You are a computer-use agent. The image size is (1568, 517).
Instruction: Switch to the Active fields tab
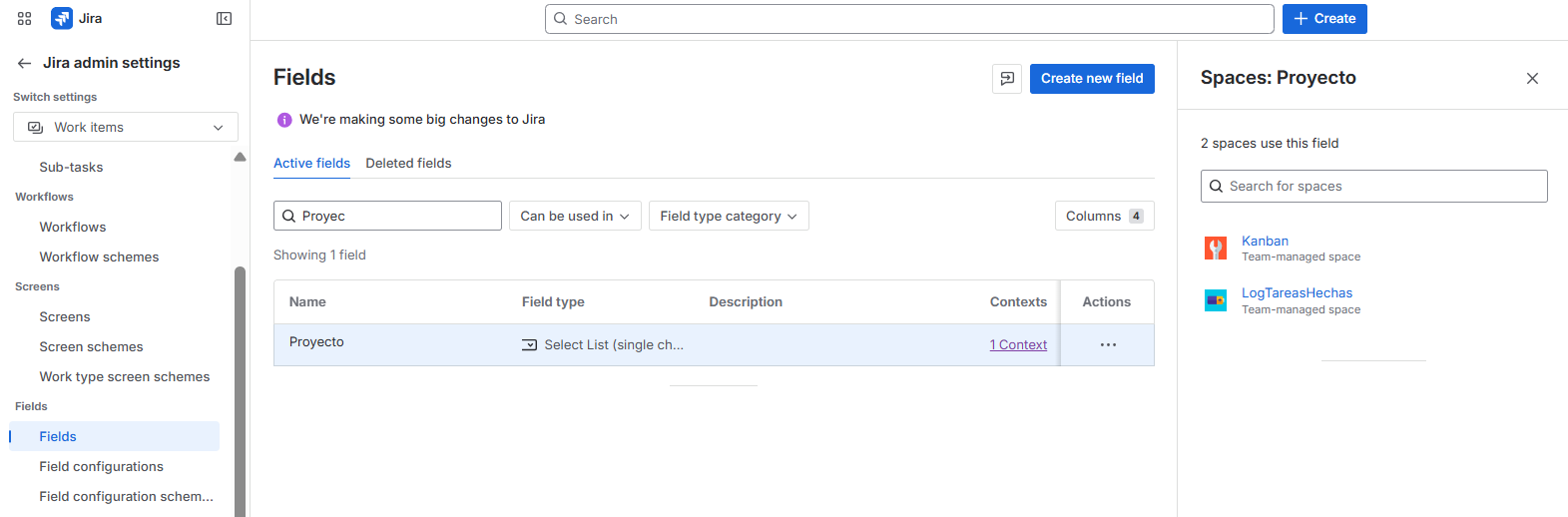point(311,163)
